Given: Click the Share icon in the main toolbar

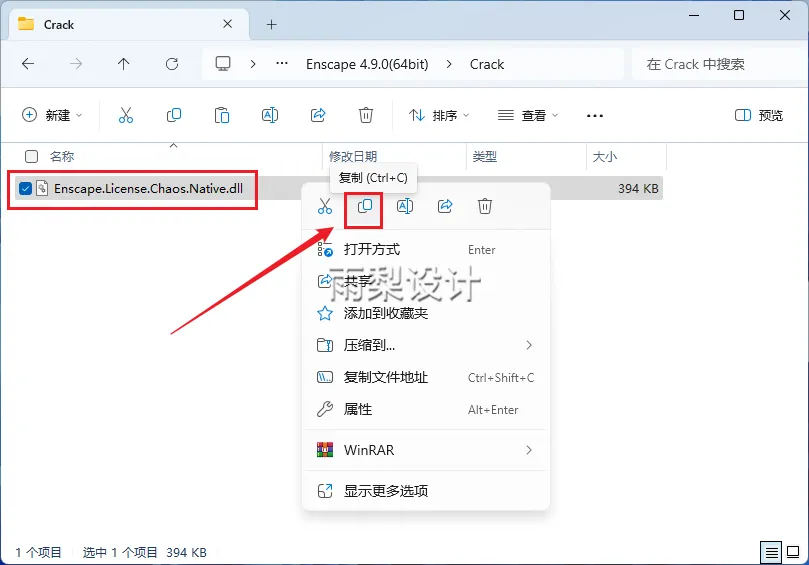Looking at the screenshot, I should coord(318,115).
